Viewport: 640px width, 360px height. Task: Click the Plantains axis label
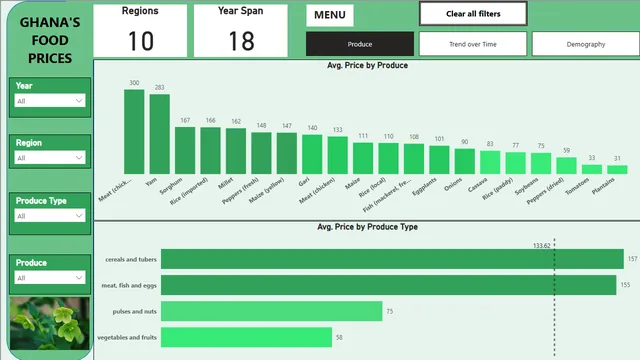pyautogui.click(x=603, y=187)
